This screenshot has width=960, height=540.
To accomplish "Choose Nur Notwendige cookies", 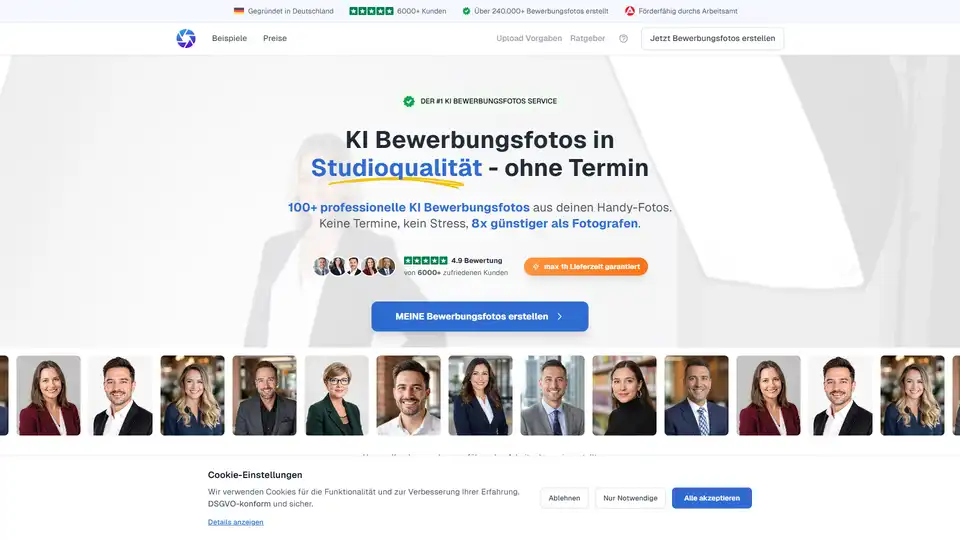I will coord(630,498).
